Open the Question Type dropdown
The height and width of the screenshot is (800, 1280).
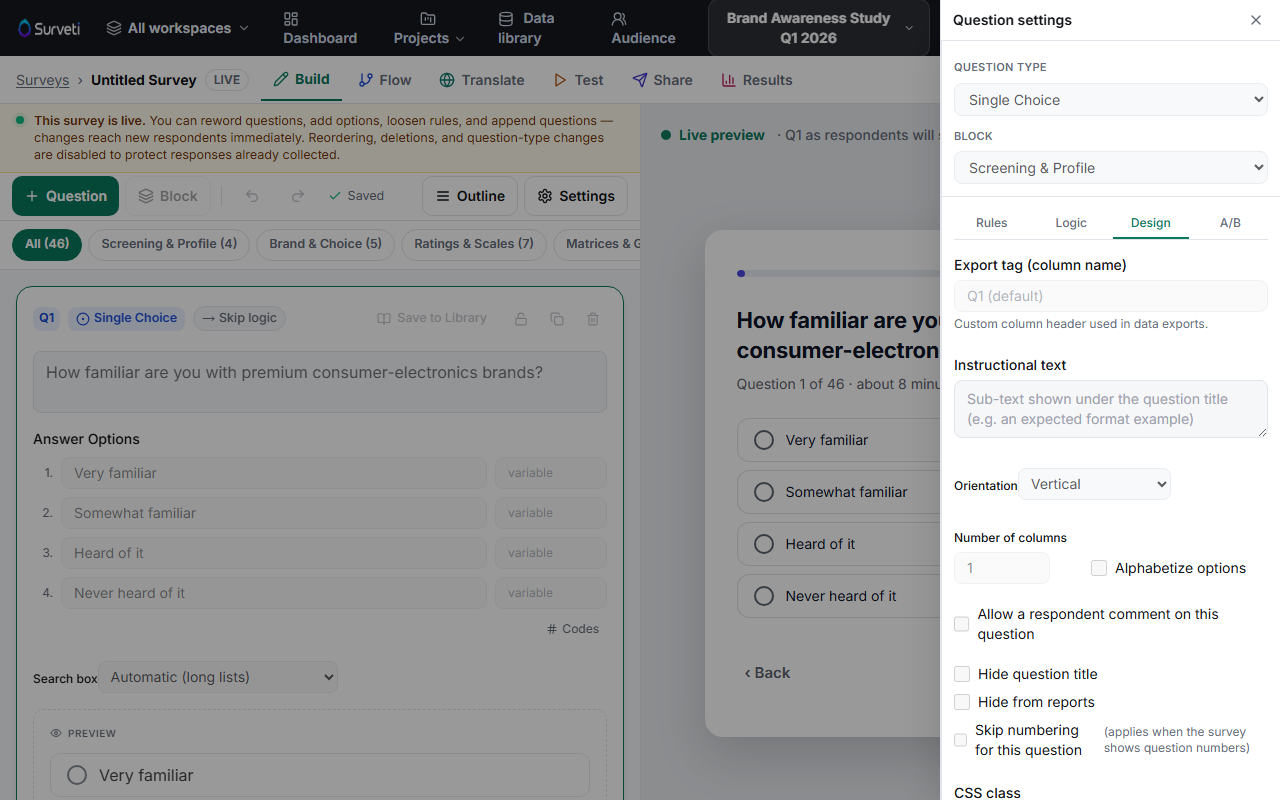pyautogui.click(x=1111, y=100)
